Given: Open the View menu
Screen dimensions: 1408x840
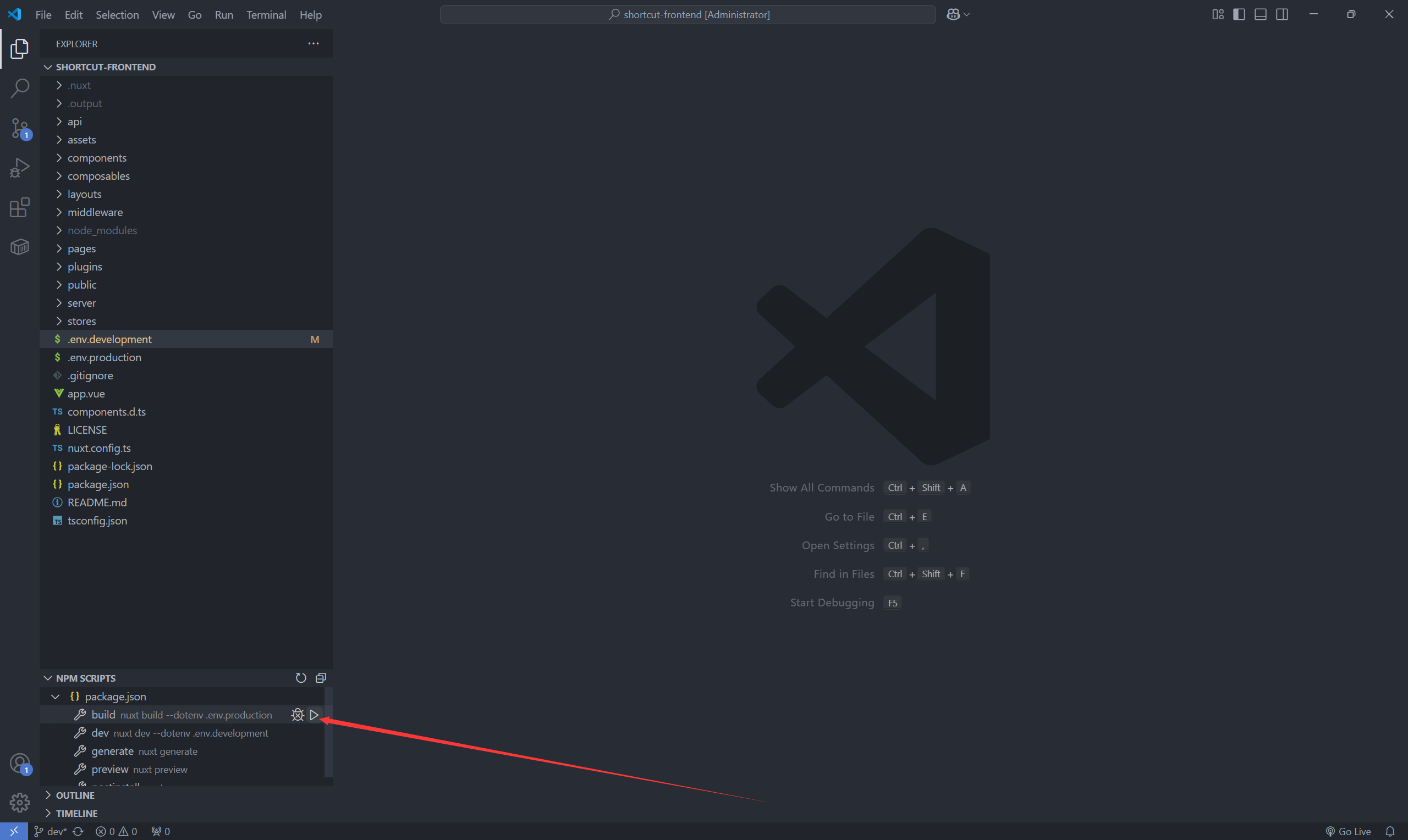Looking at the screenshot, I should tap(163, 15).
